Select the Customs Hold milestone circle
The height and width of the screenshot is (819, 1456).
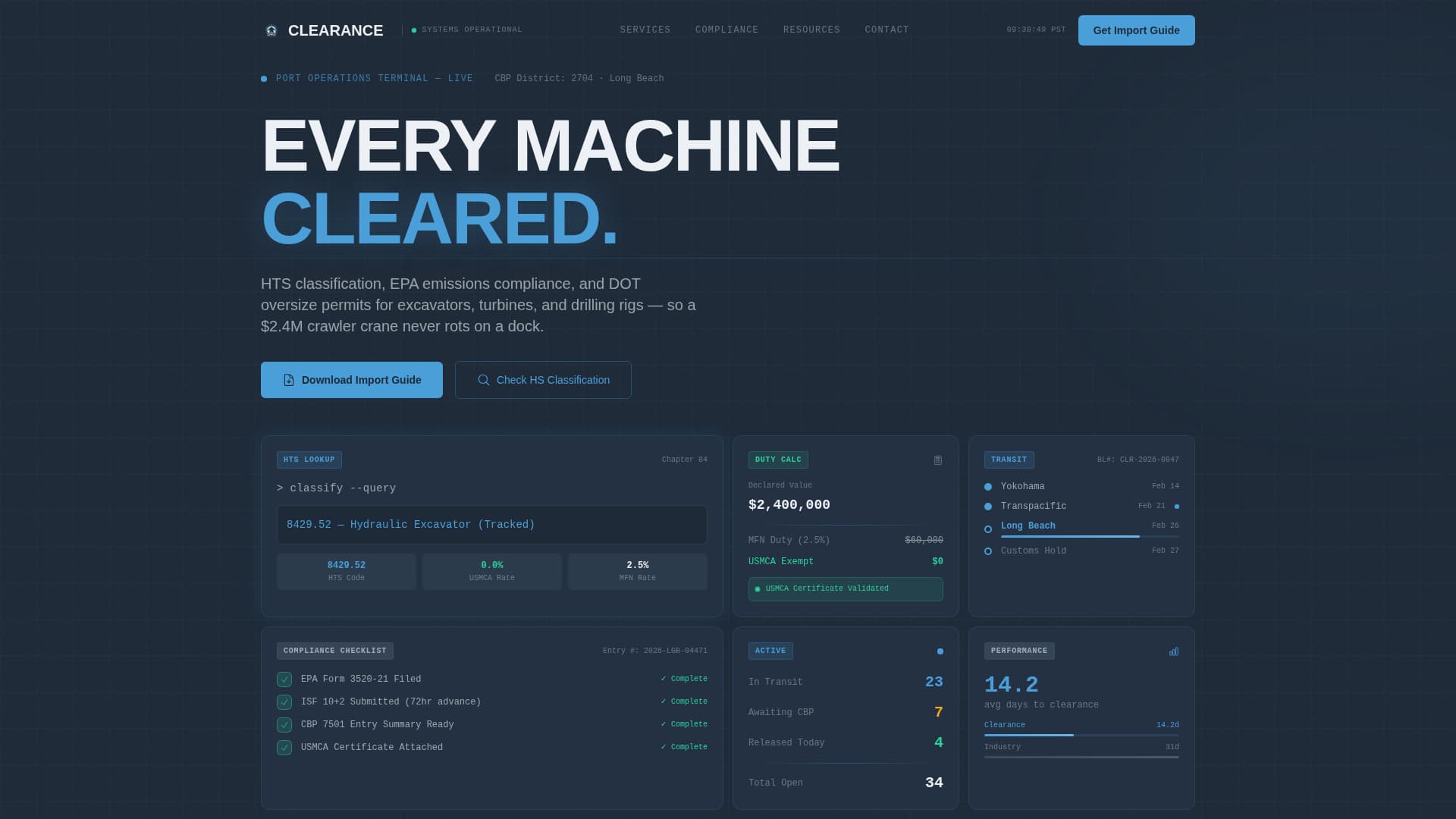pos(987,551)
